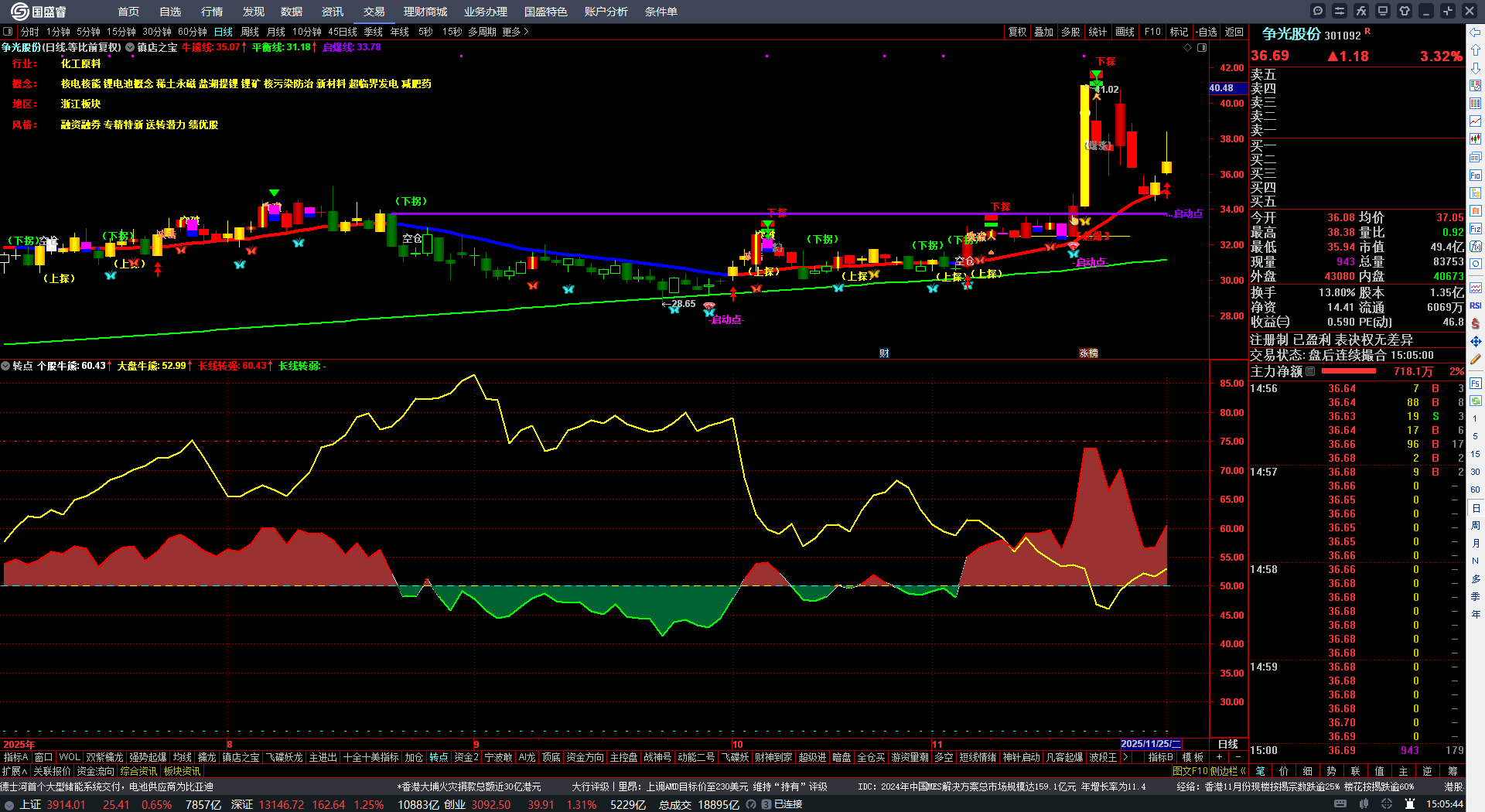Click the 财 marker on the chart's date axis

point(884,353)
